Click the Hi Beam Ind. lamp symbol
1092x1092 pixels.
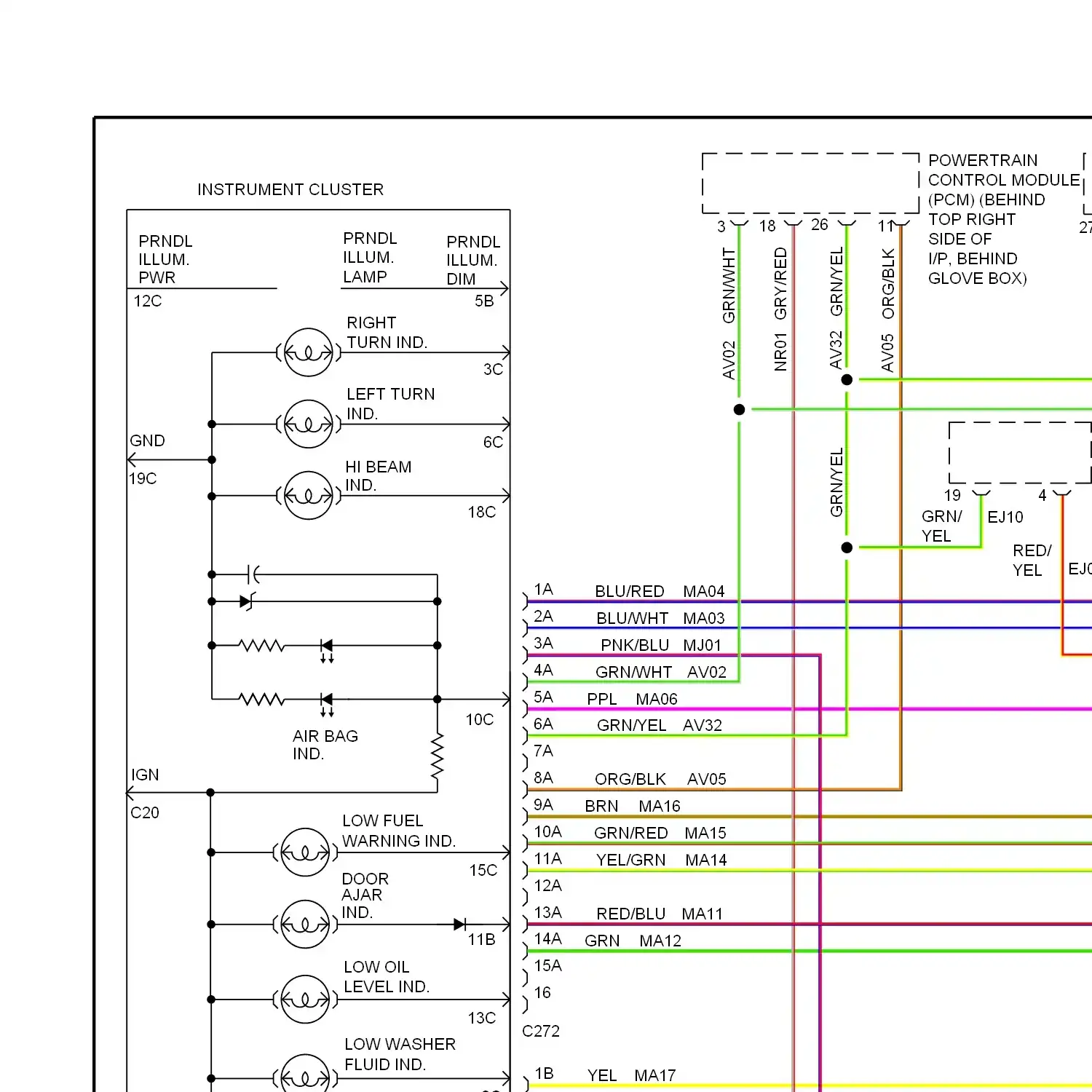tap(309, 495)
